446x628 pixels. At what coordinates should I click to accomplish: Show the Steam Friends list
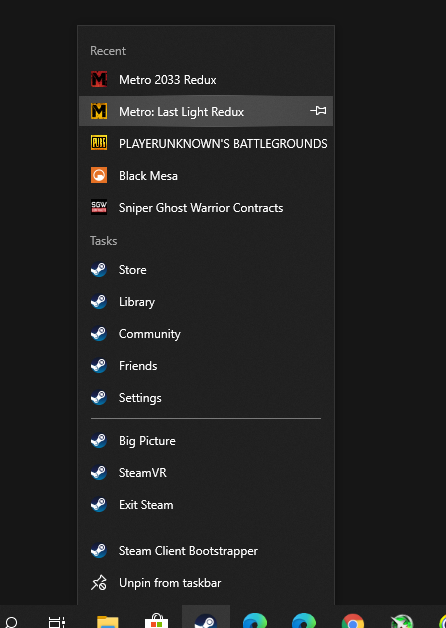coord(206,366)
